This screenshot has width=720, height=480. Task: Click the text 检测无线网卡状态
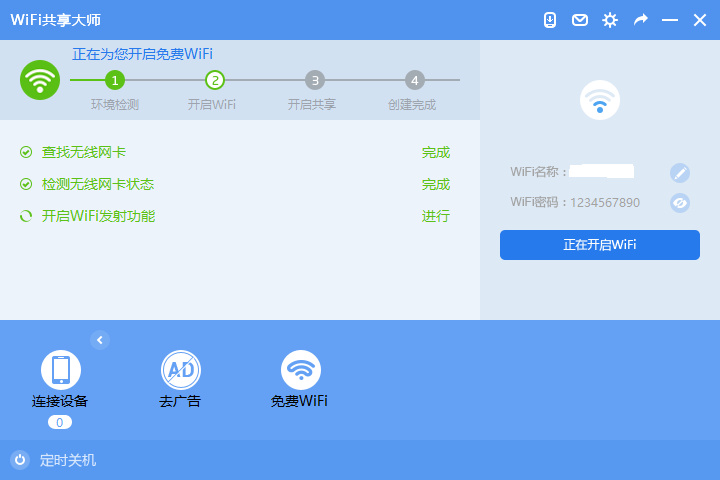[x=98, y=184]
